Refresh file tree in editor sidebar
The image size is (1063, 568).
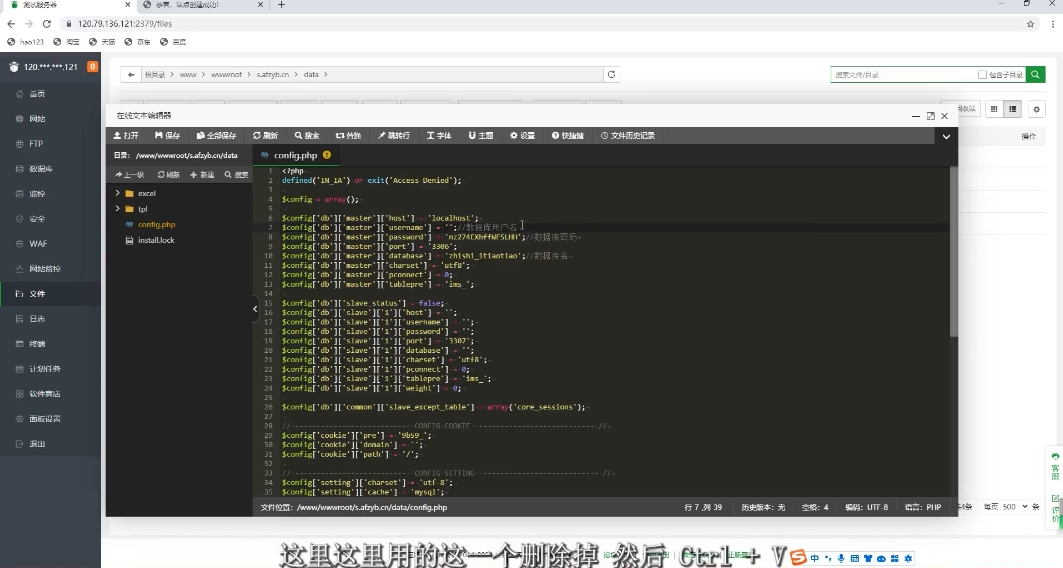[169, 175]
